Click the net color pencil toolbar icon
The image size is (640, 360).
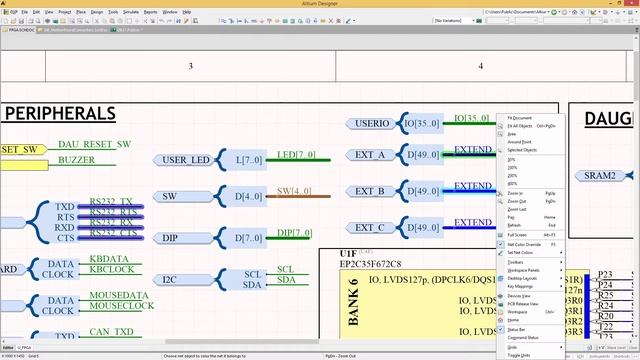click(x=348, y=21)
